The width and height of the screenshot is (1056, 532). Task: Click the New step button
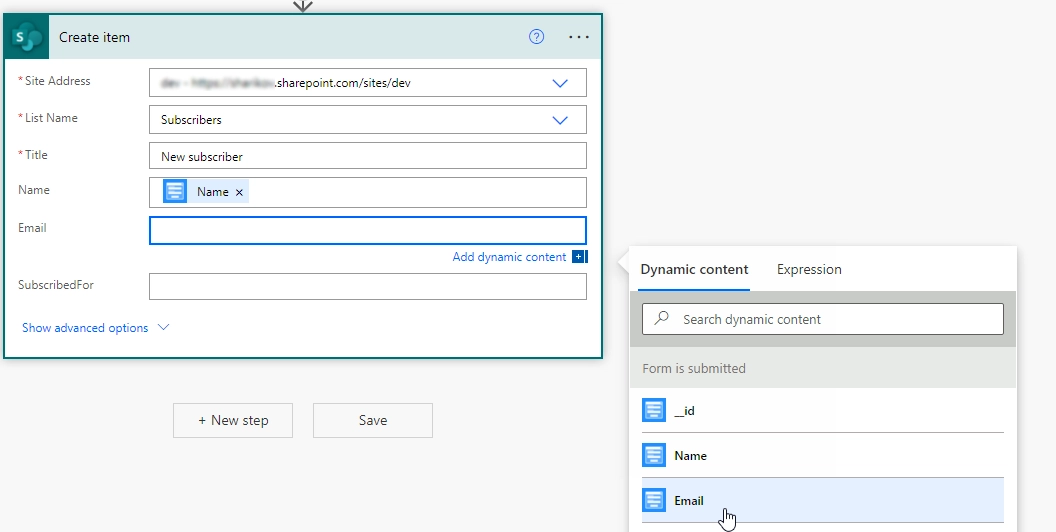coord(233,420)
